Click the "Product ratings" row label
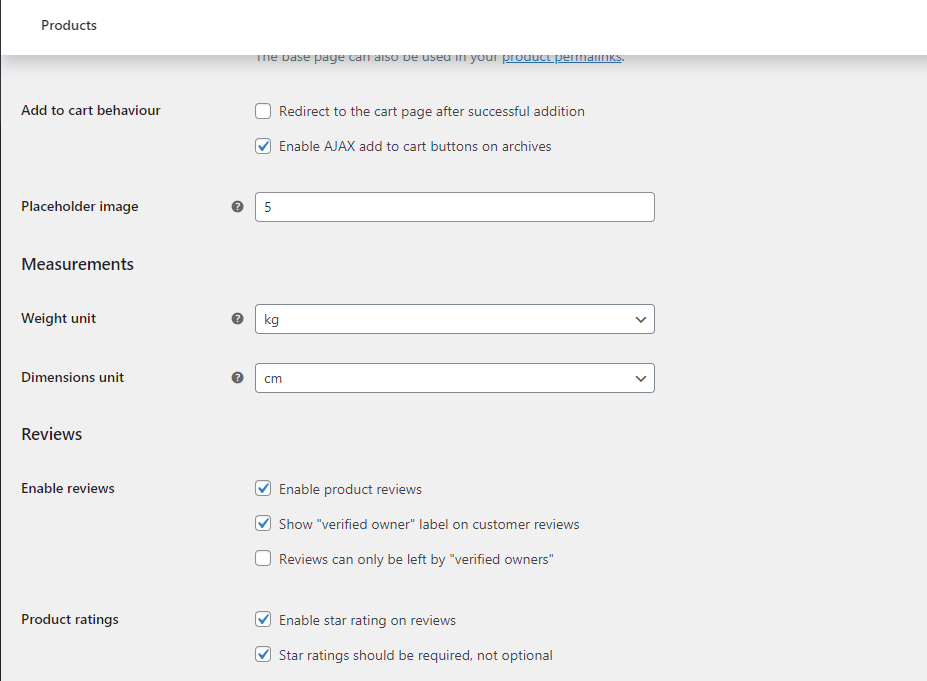Screen dimensions: 927x681 [x=70, y=619]
